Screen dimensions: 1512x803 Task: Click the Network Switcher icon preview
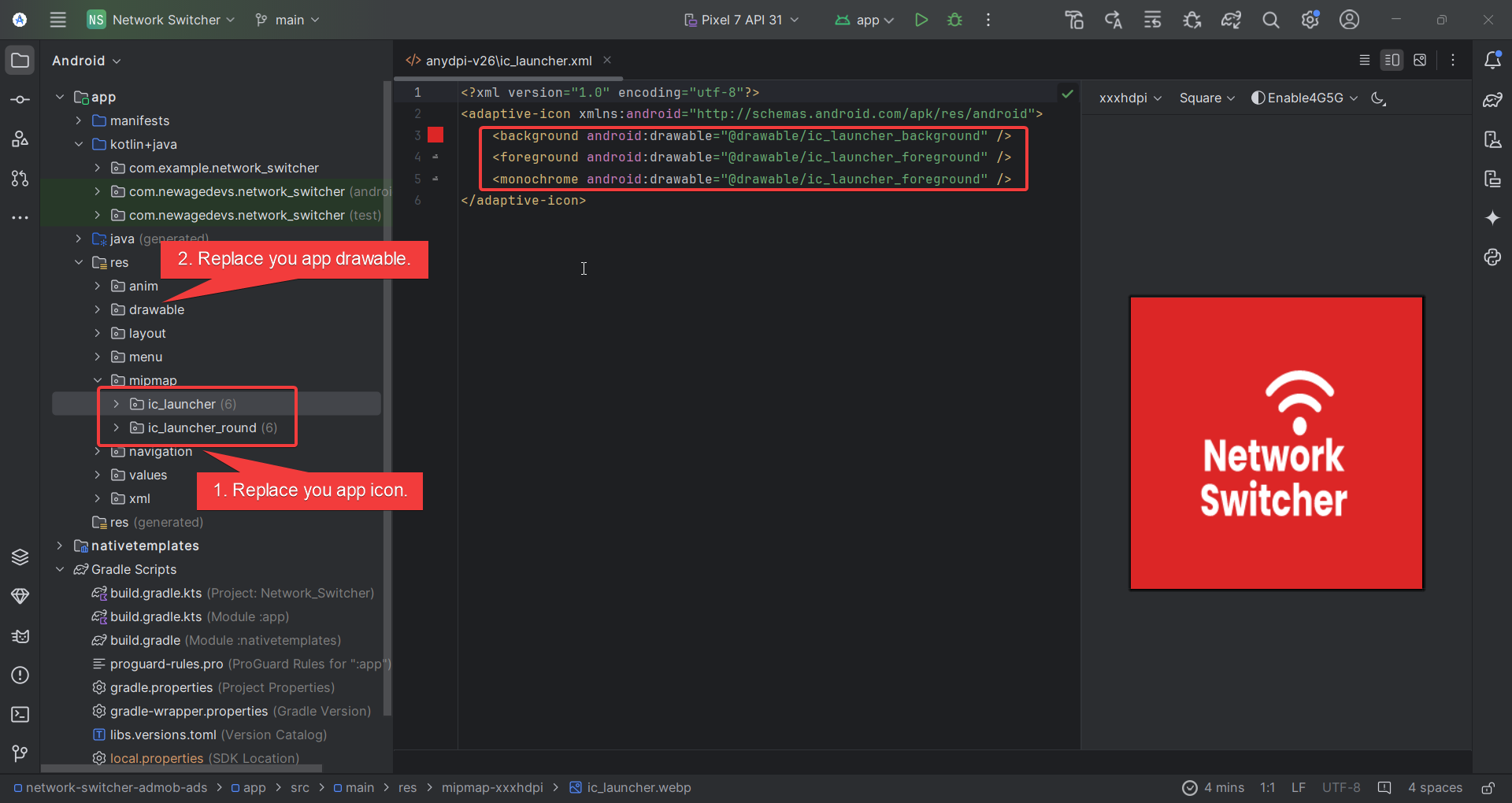pyautogui.click(x=1276, y=443)
